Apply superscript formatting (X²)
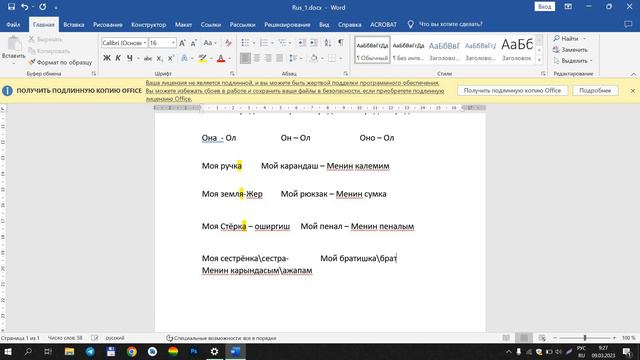This screenshot has width=640, height=360. click(171, 58)
